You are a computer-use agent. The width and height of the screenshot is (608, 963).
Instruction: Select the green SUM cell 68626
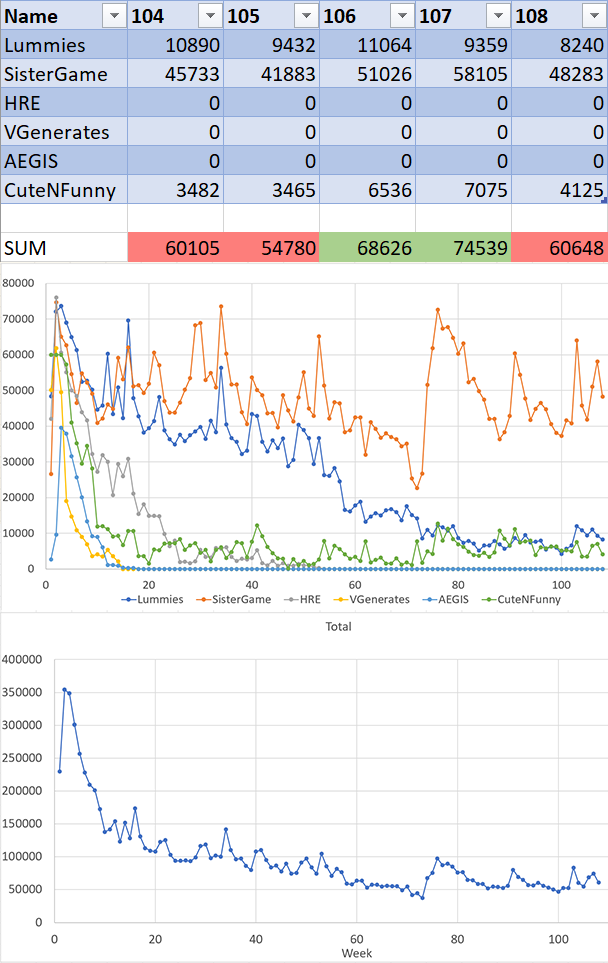(367, 248)
